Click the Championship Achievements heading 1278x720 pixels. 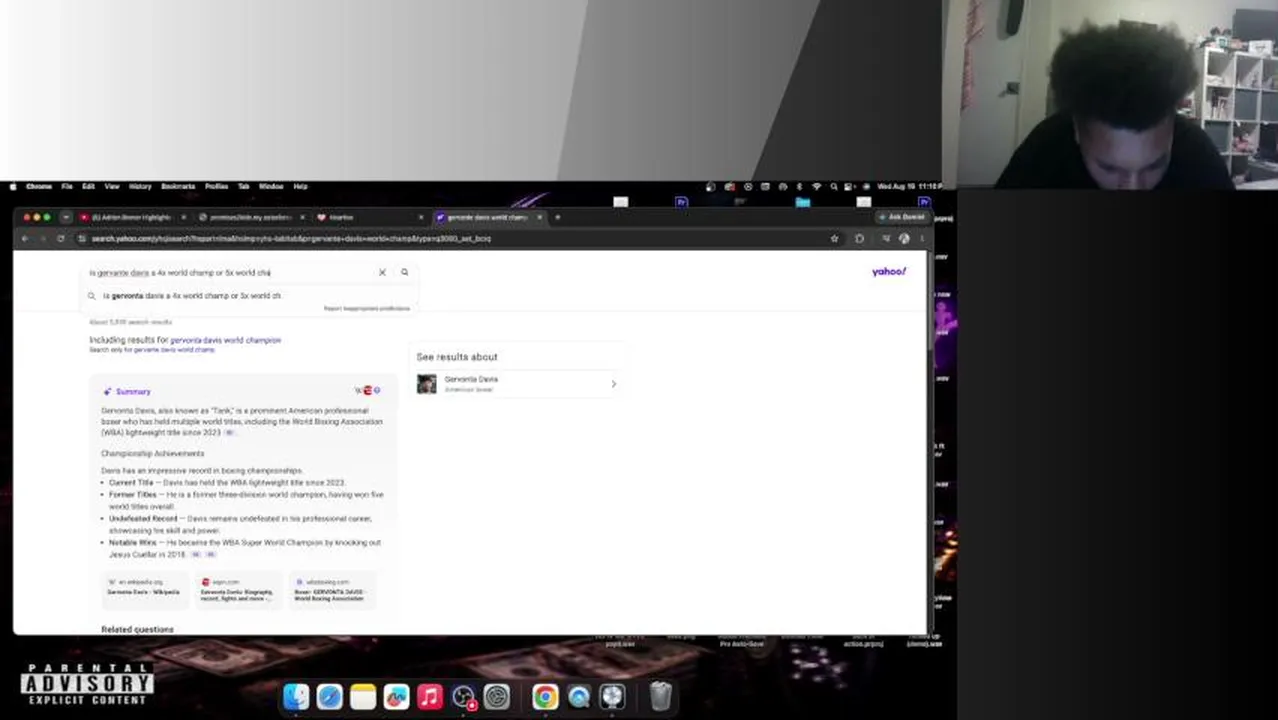[152, 454]
